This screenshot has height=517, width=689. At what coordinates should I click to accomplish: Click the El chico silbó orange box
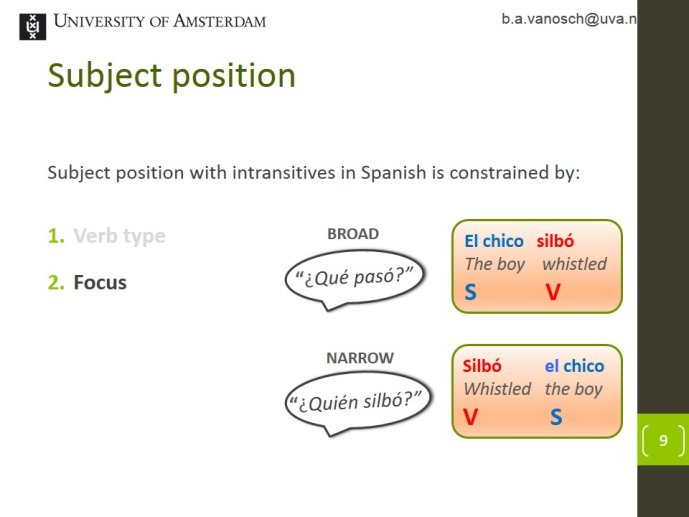click(x=537, y=266)
